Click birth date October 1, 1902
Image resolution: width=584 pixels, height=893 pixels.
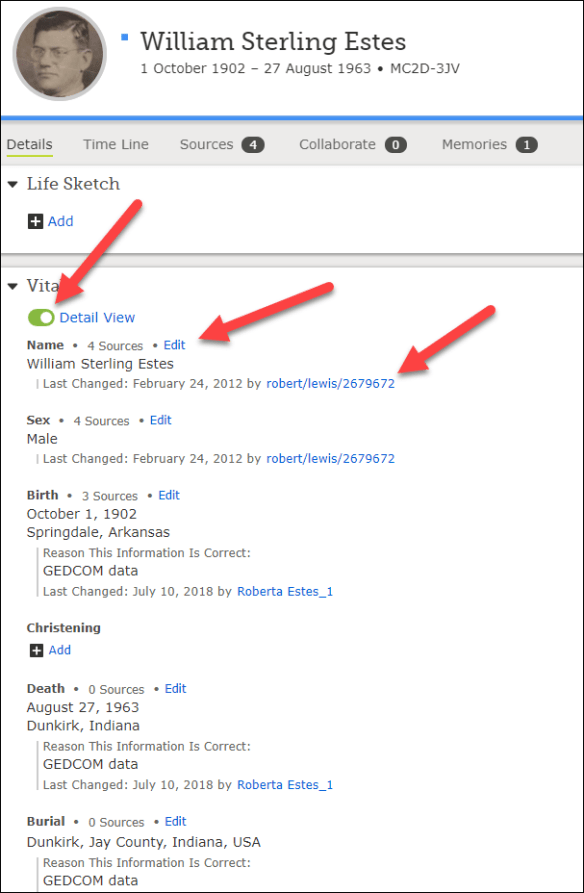click(82, 514)
